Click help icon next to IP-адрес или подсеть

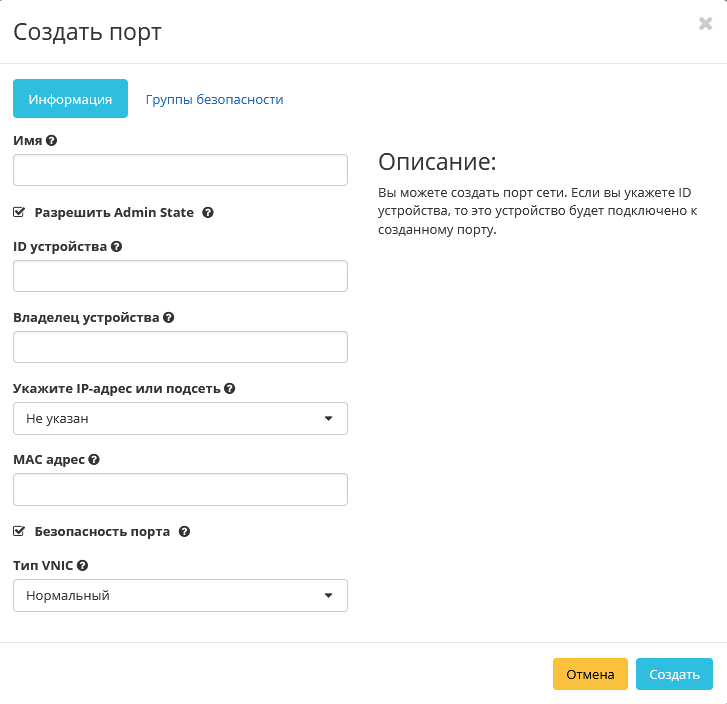[x=230, y=388]
